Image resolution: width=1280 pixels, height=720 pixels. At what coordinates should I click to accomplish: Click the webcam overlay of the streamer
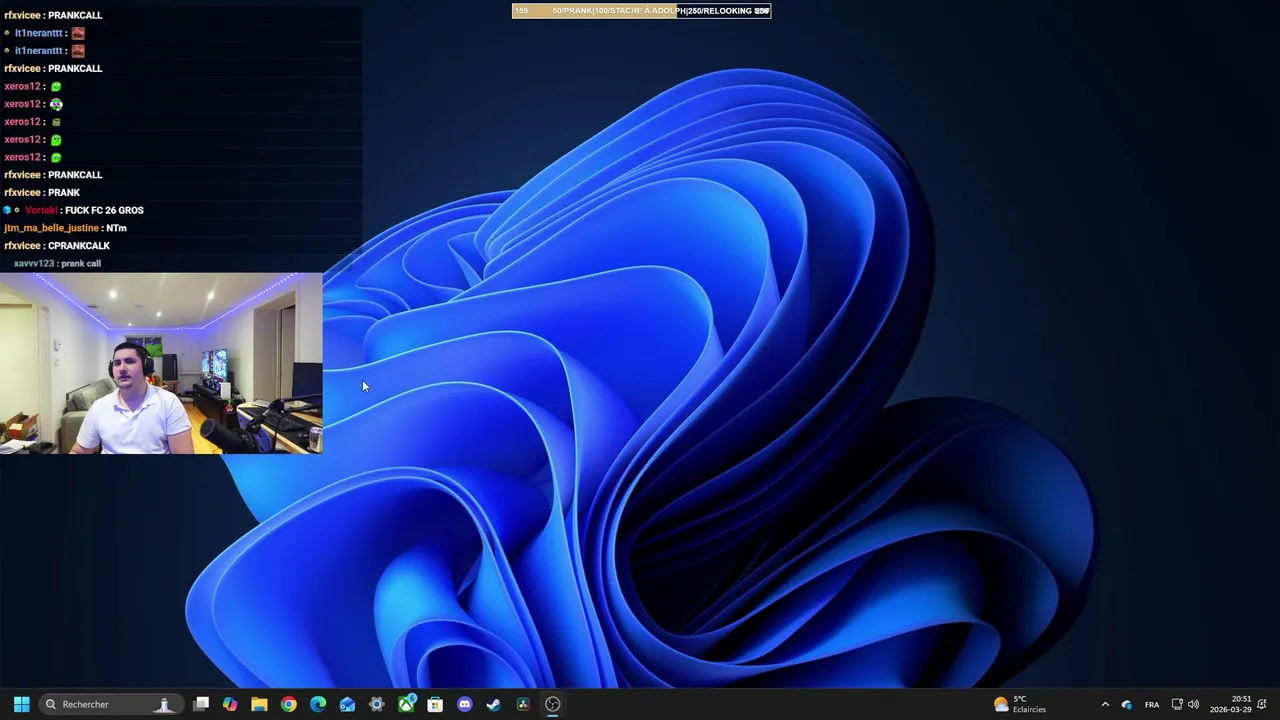(161, 363)
